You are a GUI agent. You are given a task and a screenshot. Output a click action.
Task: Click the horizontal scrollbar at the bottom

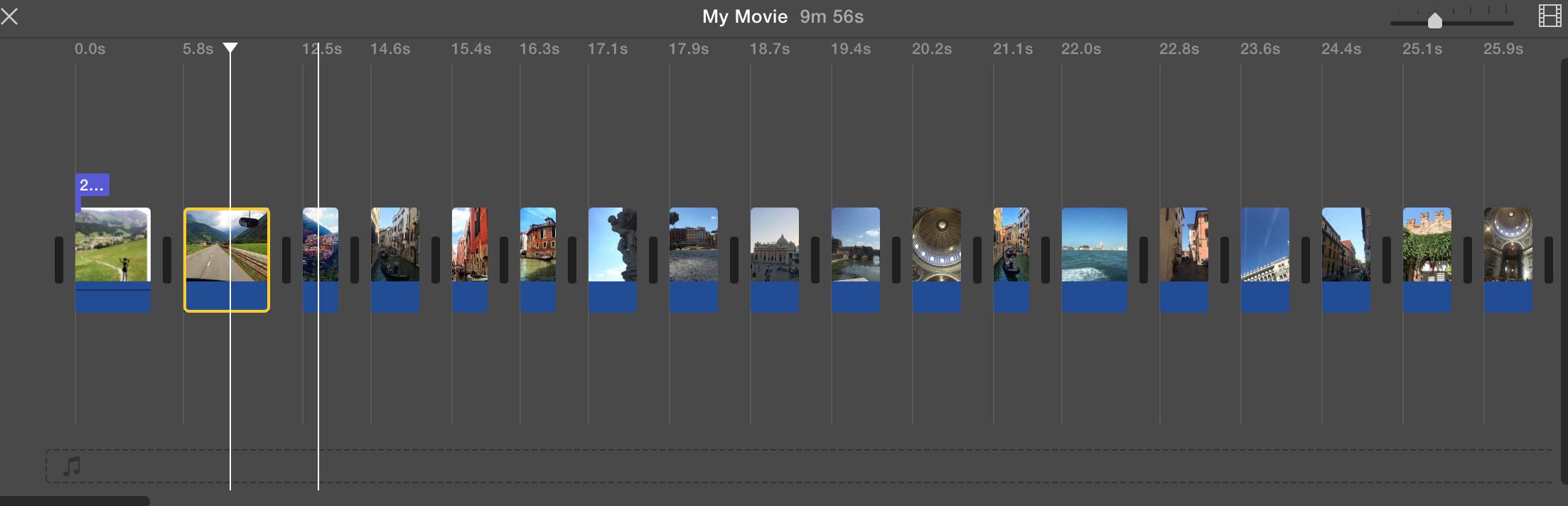point(75,501)
